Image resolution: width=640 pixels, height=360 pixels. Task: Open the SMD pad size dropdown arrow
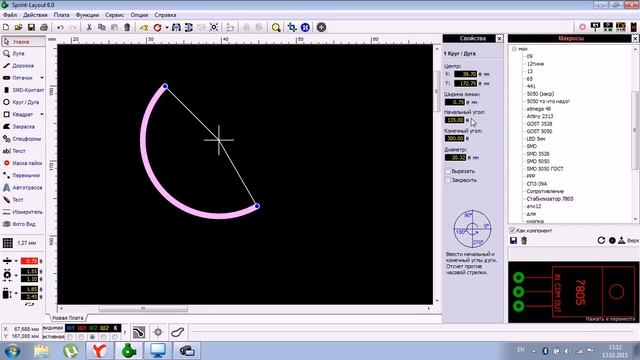pyautogui.click(x=16, y=293)
